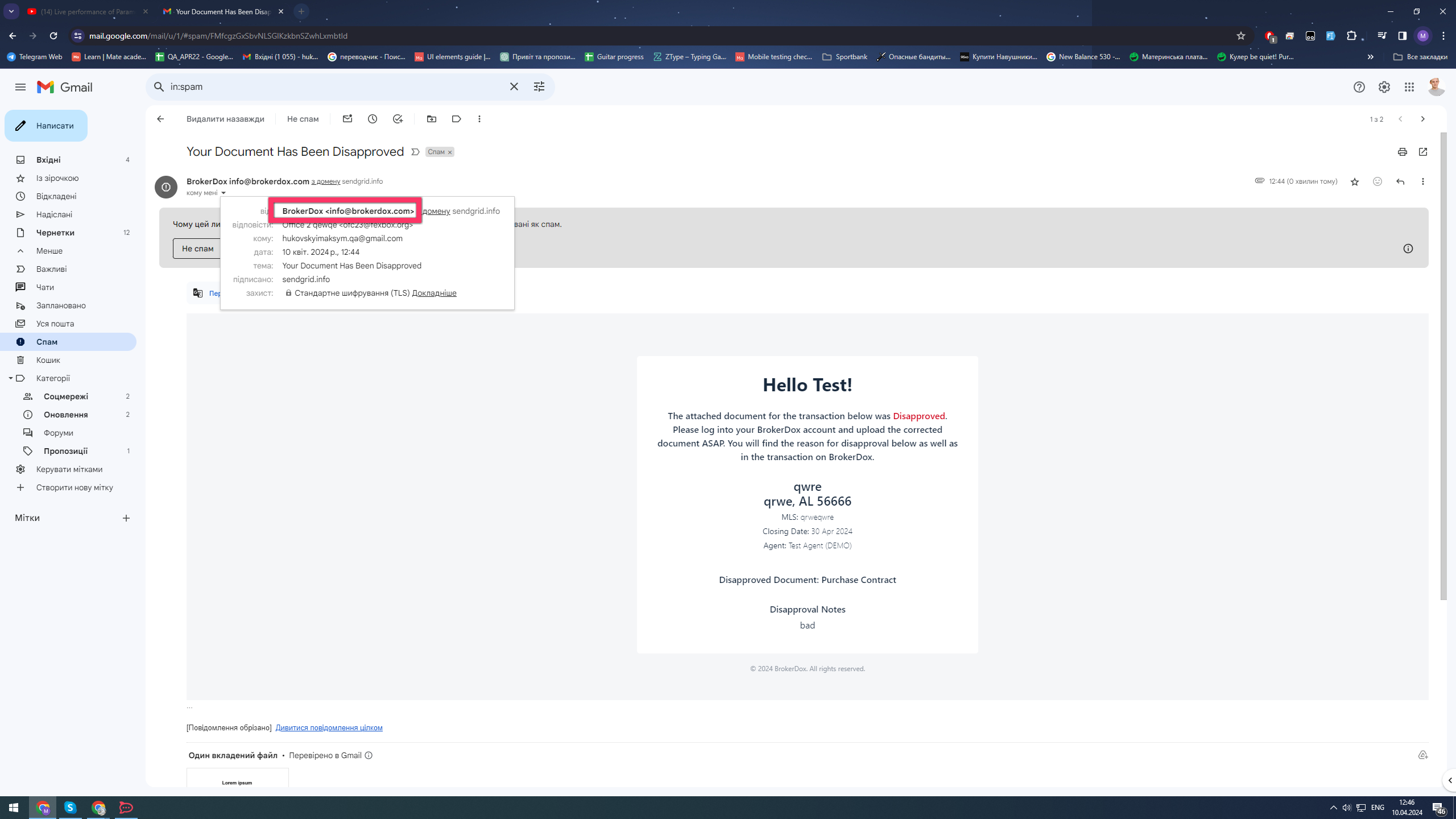Viewport: 1456px width, 819px height.
Task: Open the Усі пошта all mail folder
Action: point(68,324)
